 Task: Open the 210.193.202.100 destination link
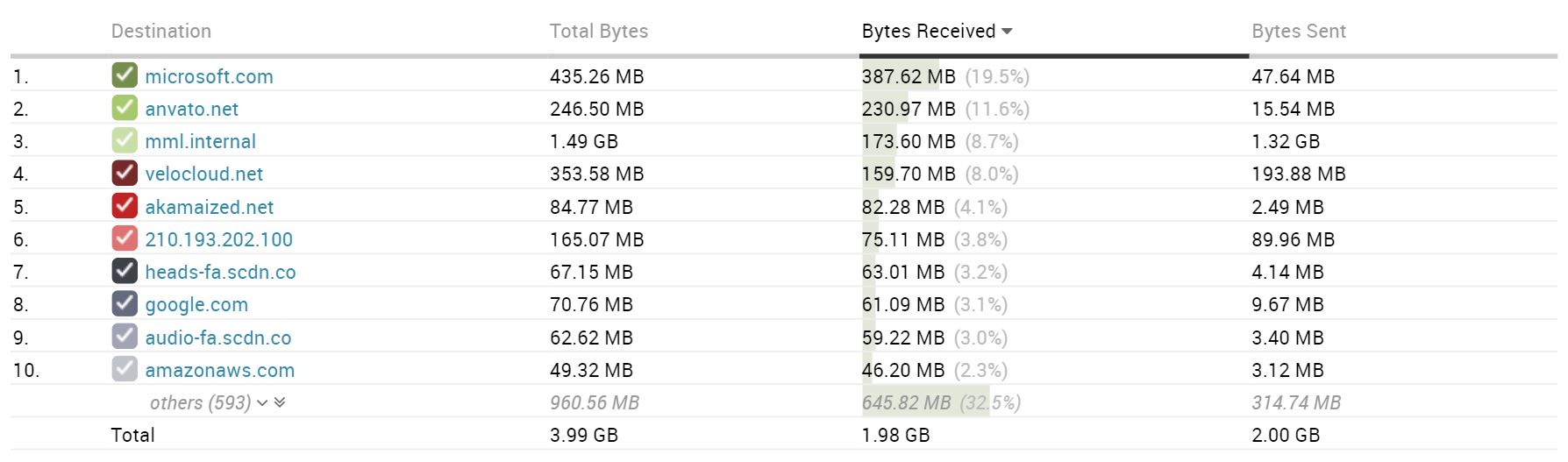pos(218,239)
